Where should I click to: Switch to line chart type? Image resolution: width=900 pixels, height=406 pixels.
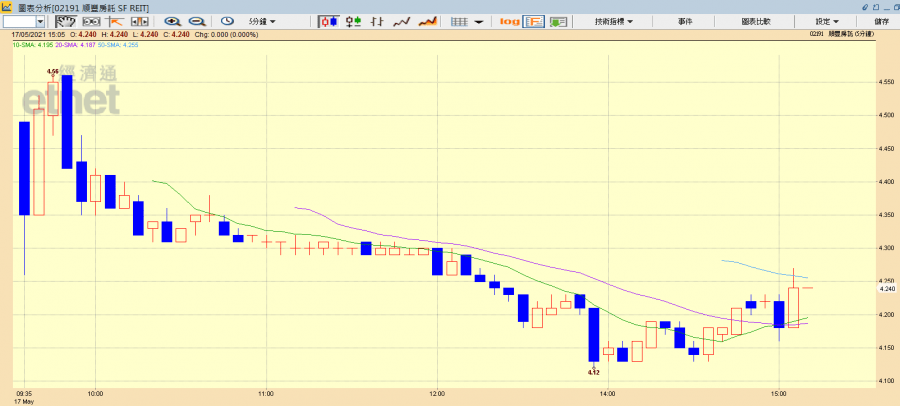coord(404,20)
